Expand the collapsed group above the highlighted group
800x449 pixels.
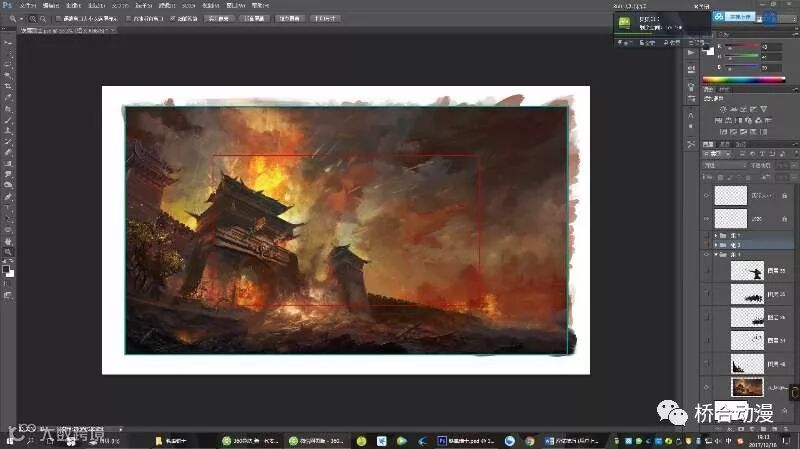(716, 236)
